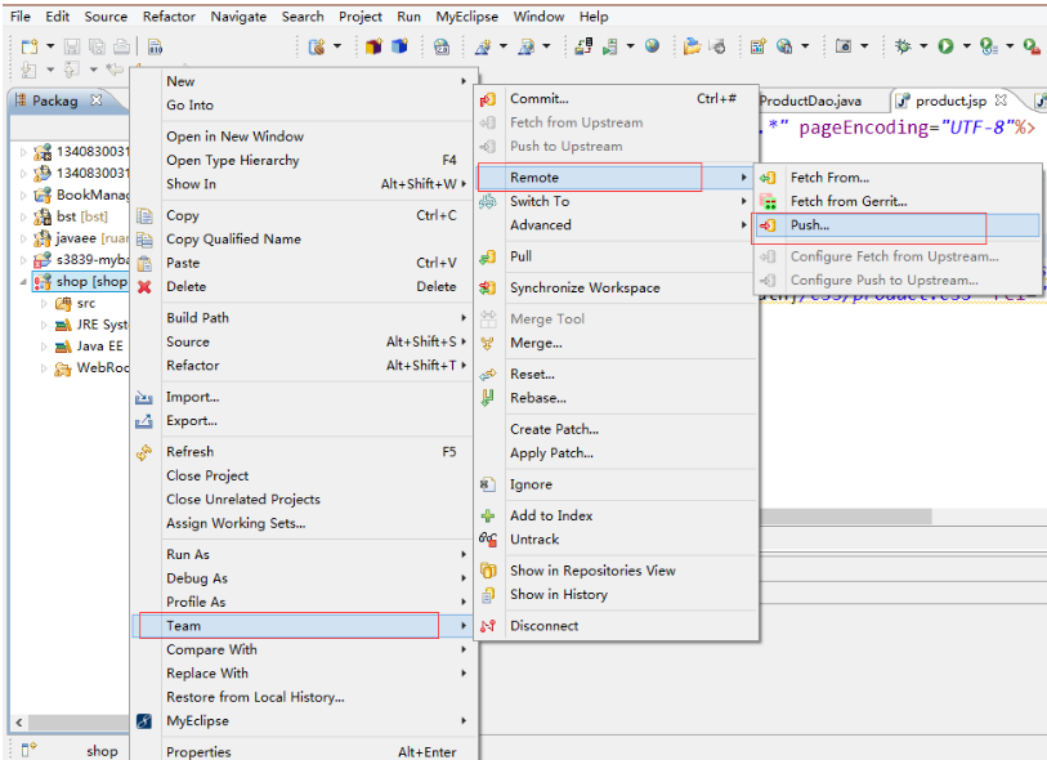This screenshot has height=760, width=1047.
Task: Click the green Run button in toolbar
Action: [x=946, y=46]
